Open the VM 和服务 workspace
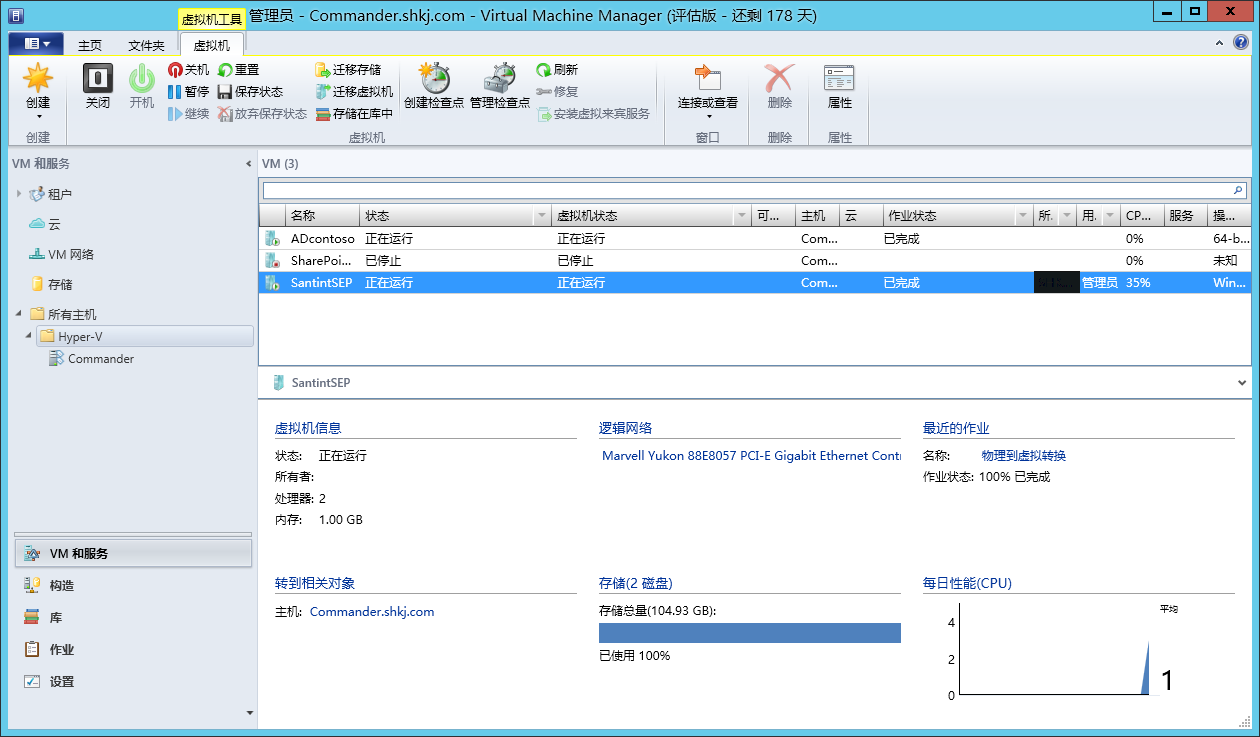 pyautogui.click(x=133, y=553)
